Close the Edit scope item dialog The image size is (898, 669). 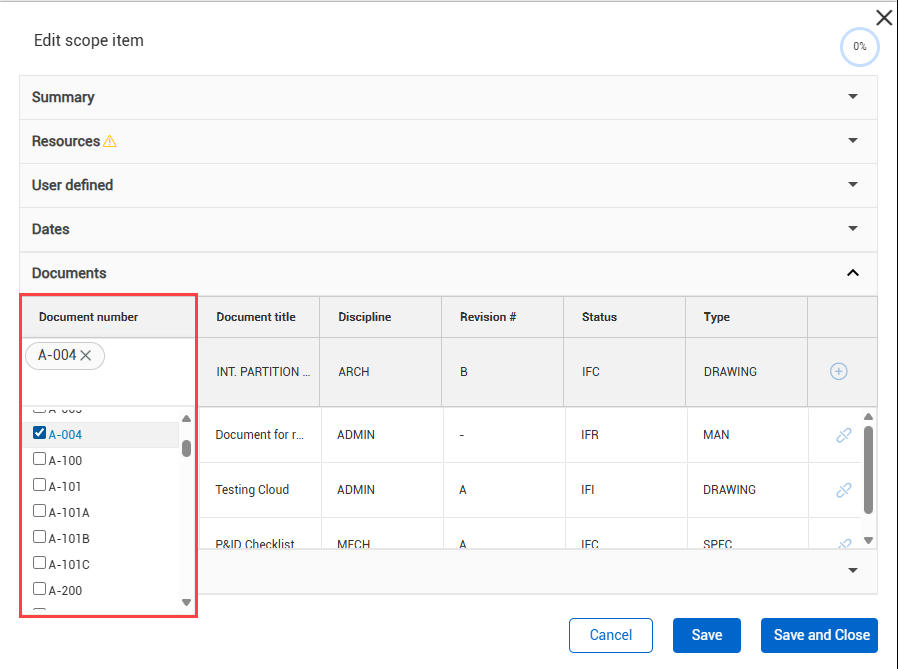(884, 17)
